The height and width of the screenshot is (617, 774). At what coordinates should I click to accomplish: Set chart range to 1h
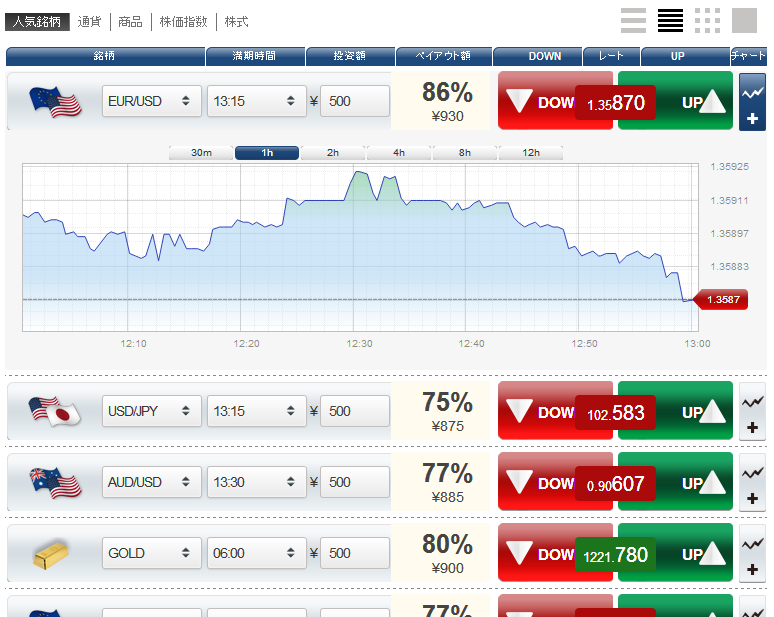coord(267,153)
